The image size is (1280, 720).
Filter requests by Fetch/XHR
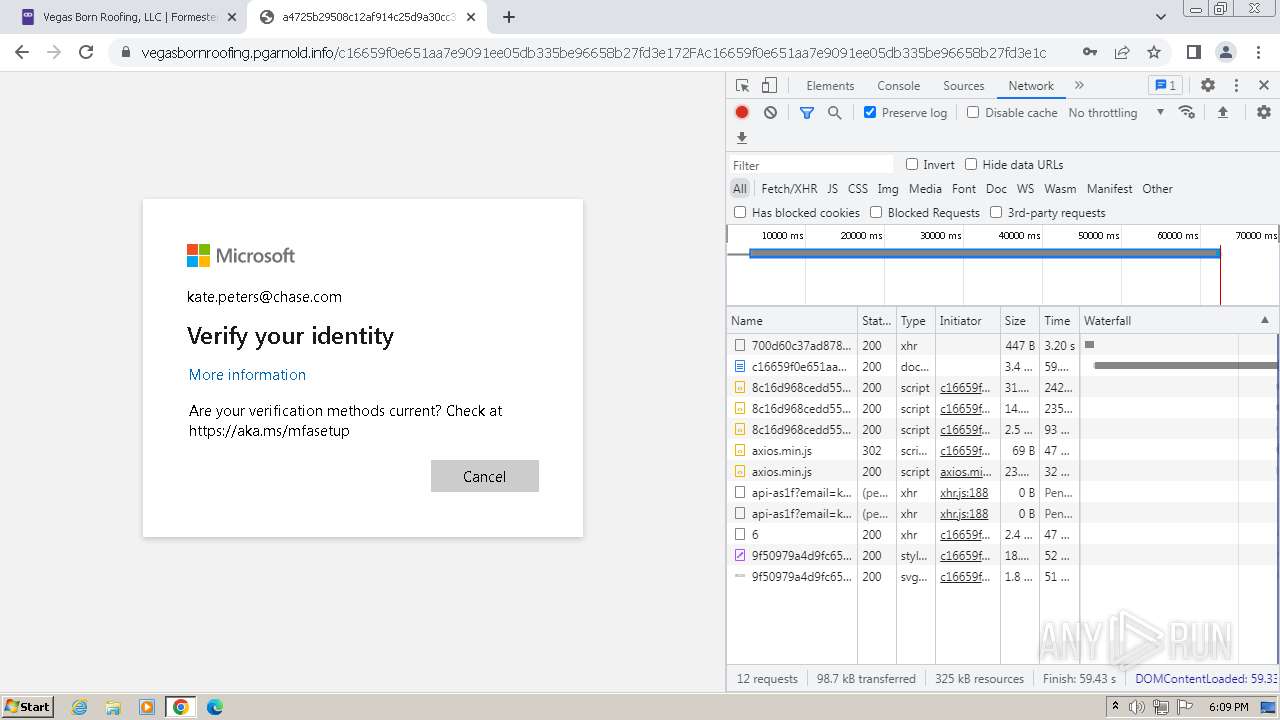pyautogui.click(x=789, y=188)
